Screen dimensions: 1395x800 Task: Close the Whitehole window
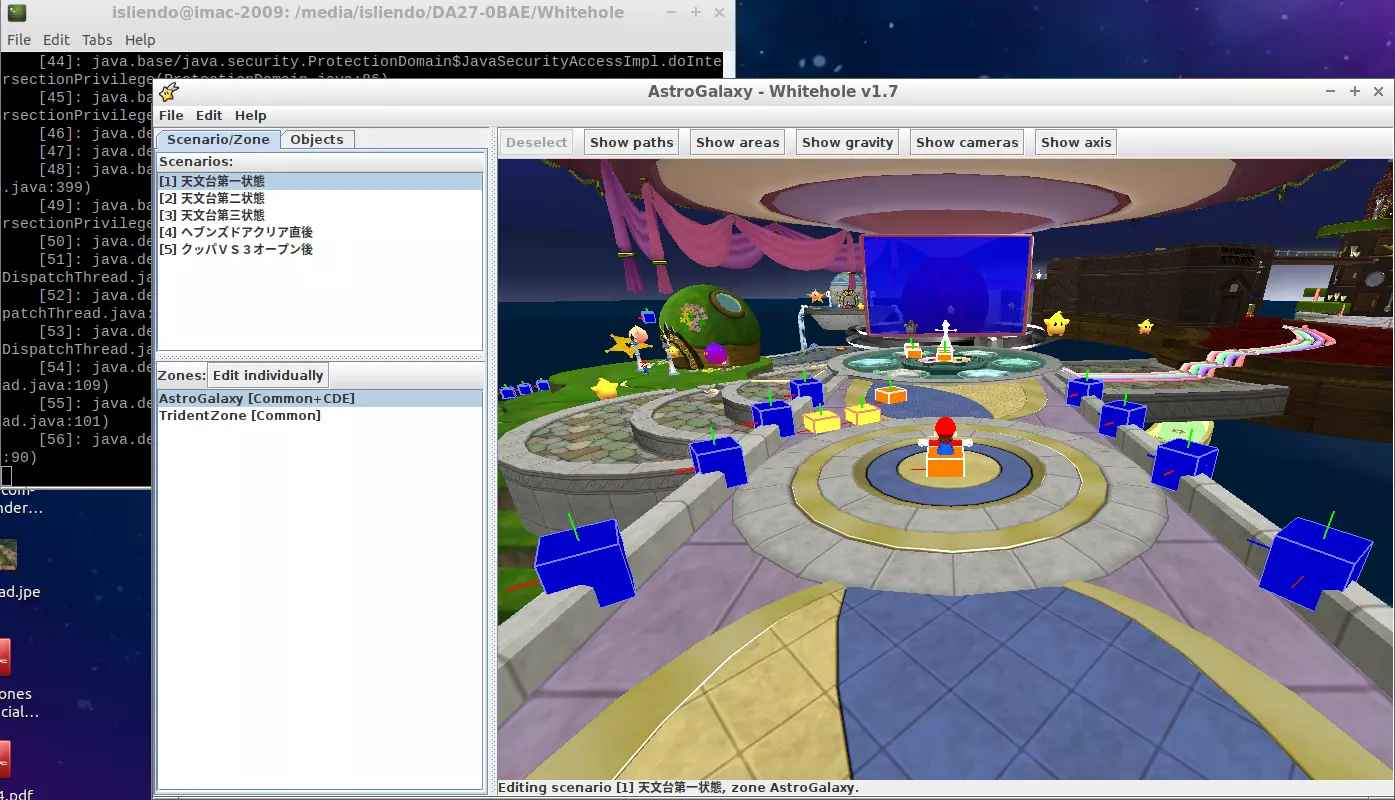coord(1380,91)
